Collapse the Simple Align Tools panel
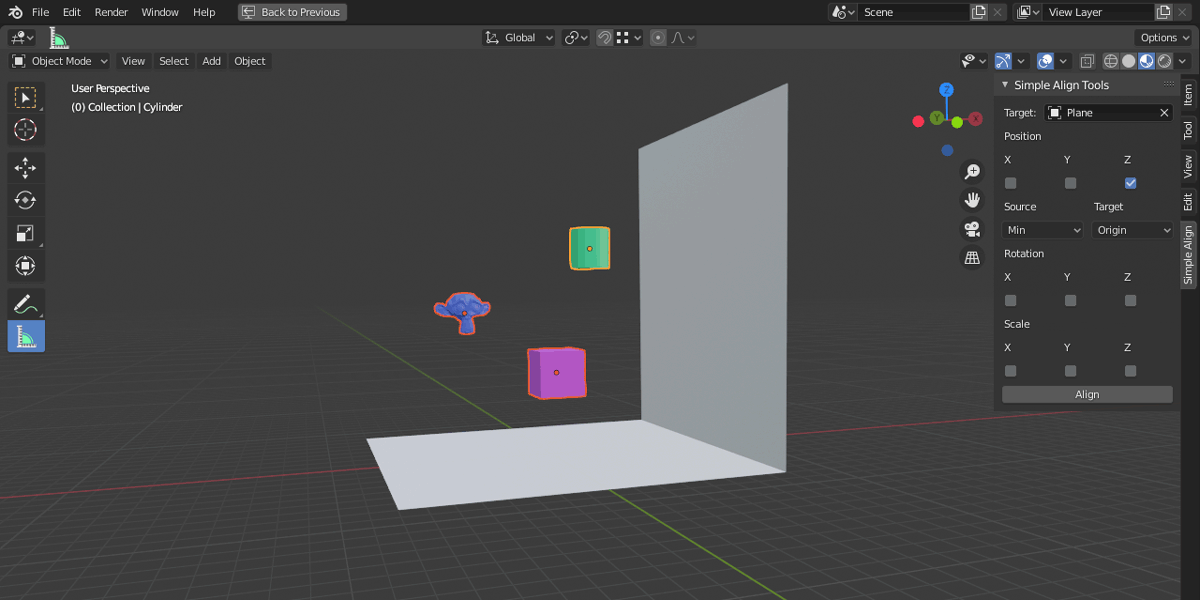 click(1005, 85)
